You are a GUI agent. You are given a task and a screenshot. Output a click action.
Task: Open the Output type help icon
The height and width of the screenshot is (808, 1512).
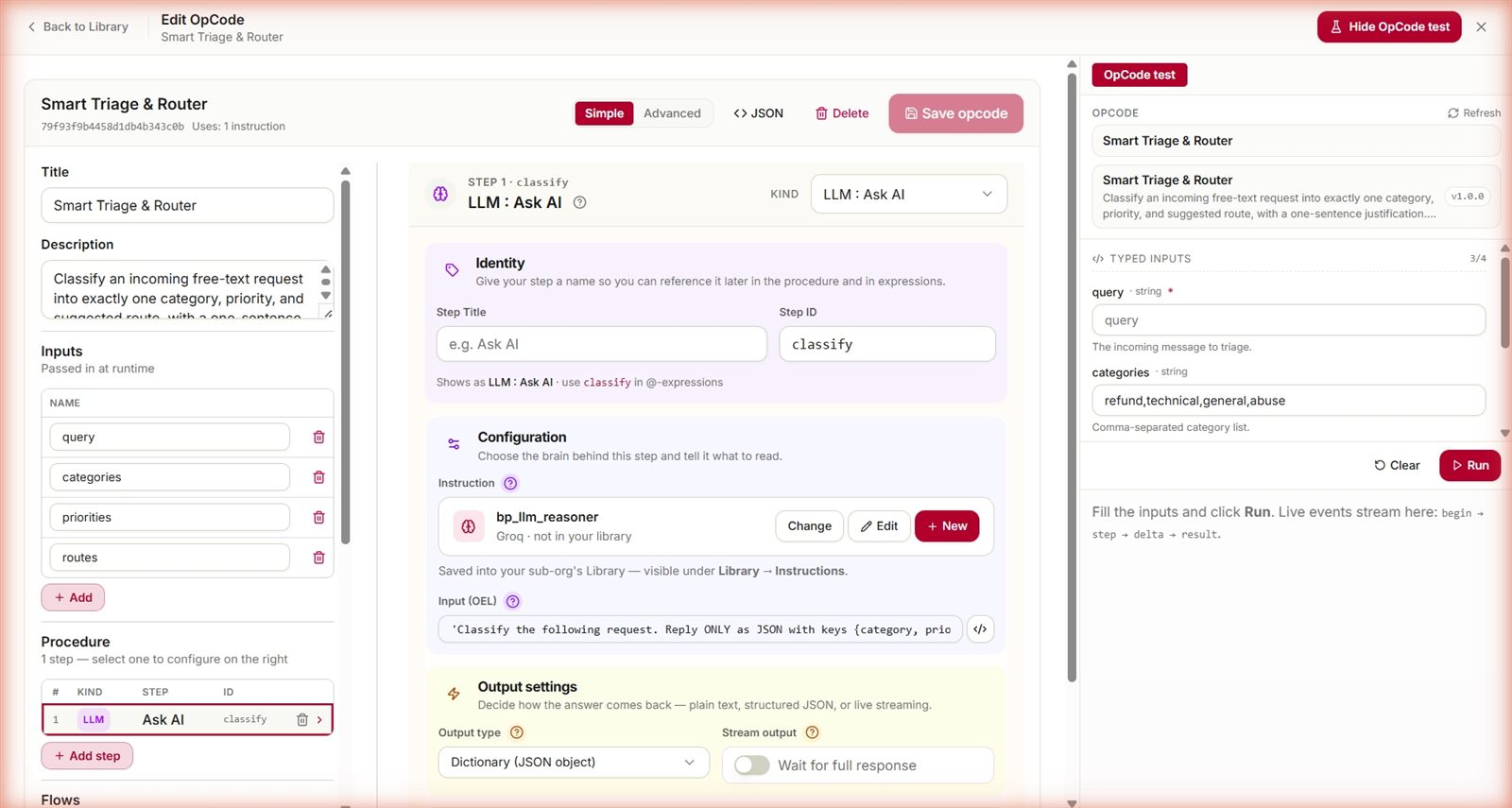(517, 732)
